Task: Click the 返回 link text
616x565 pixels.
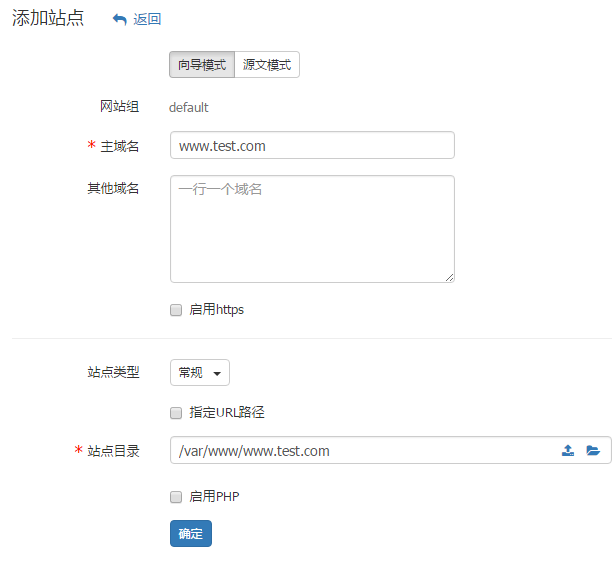Action: [x=147, y=19]
